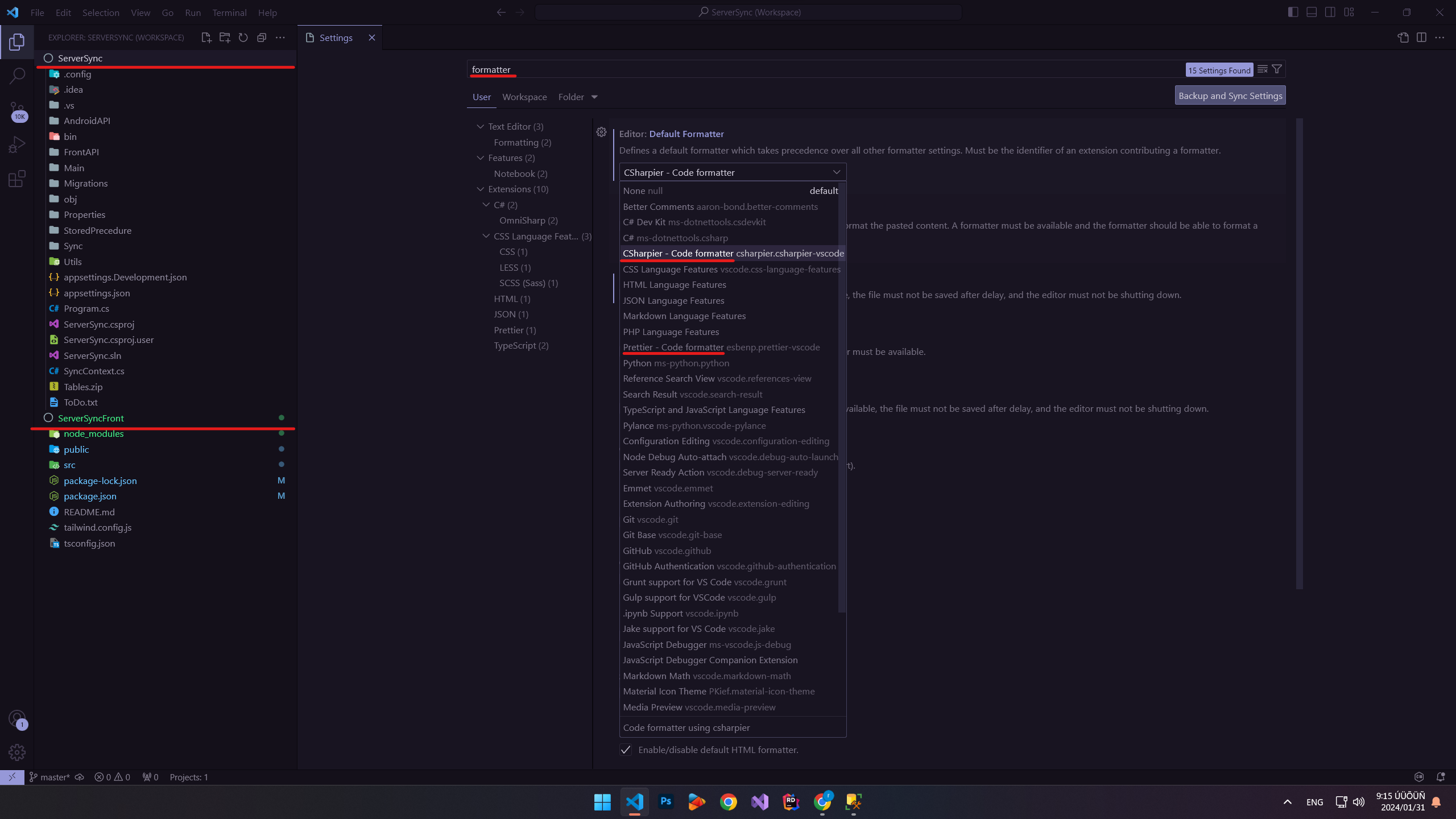This screenshot has height=819, width=1456.
Task: Uncheck Enable/disable default HTML formatter checkbox
Action: click(x=626, y=750)
